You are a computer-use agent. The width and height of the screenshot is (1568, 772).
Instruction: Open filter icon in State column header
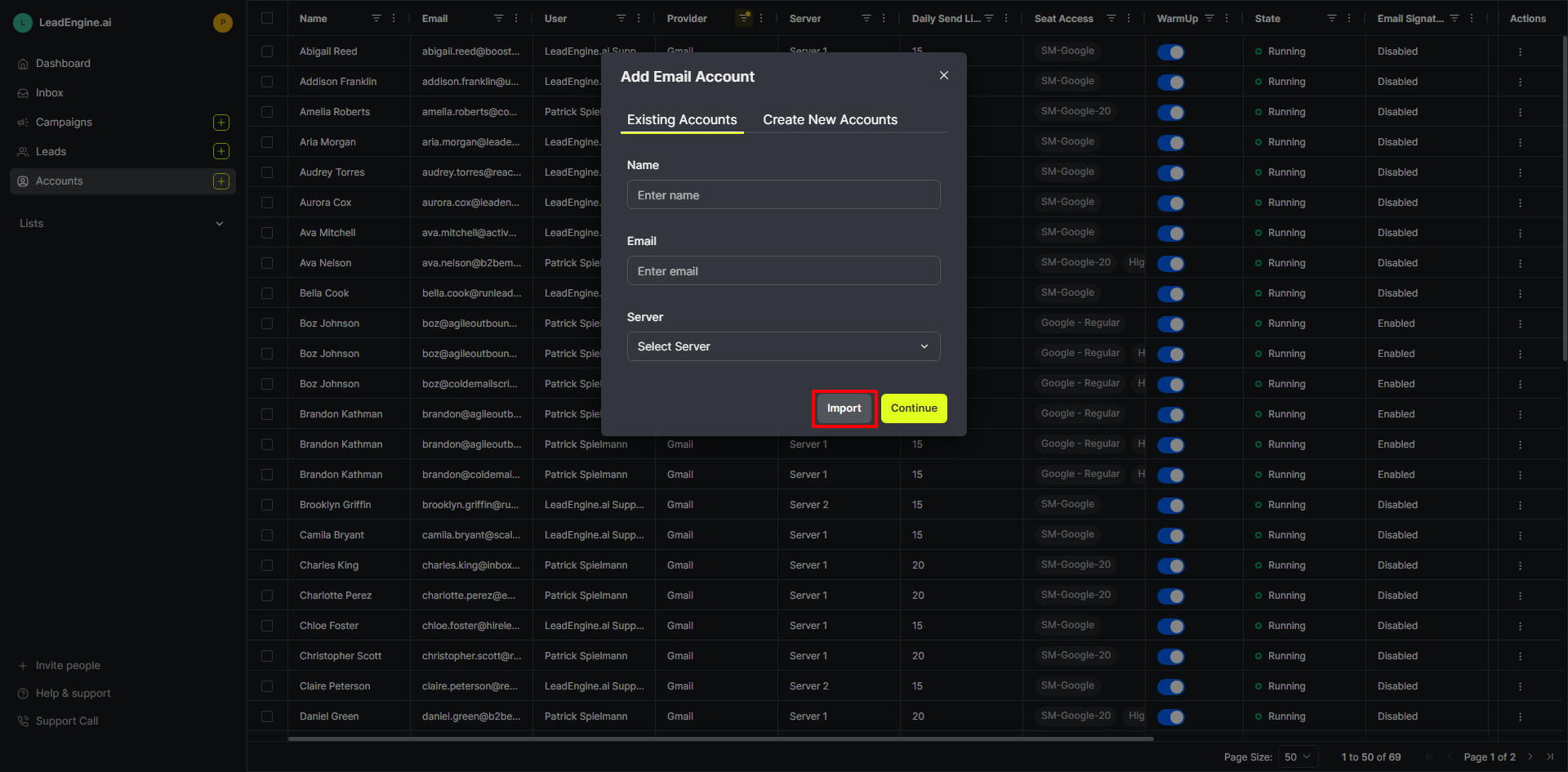coord(1332,18)
